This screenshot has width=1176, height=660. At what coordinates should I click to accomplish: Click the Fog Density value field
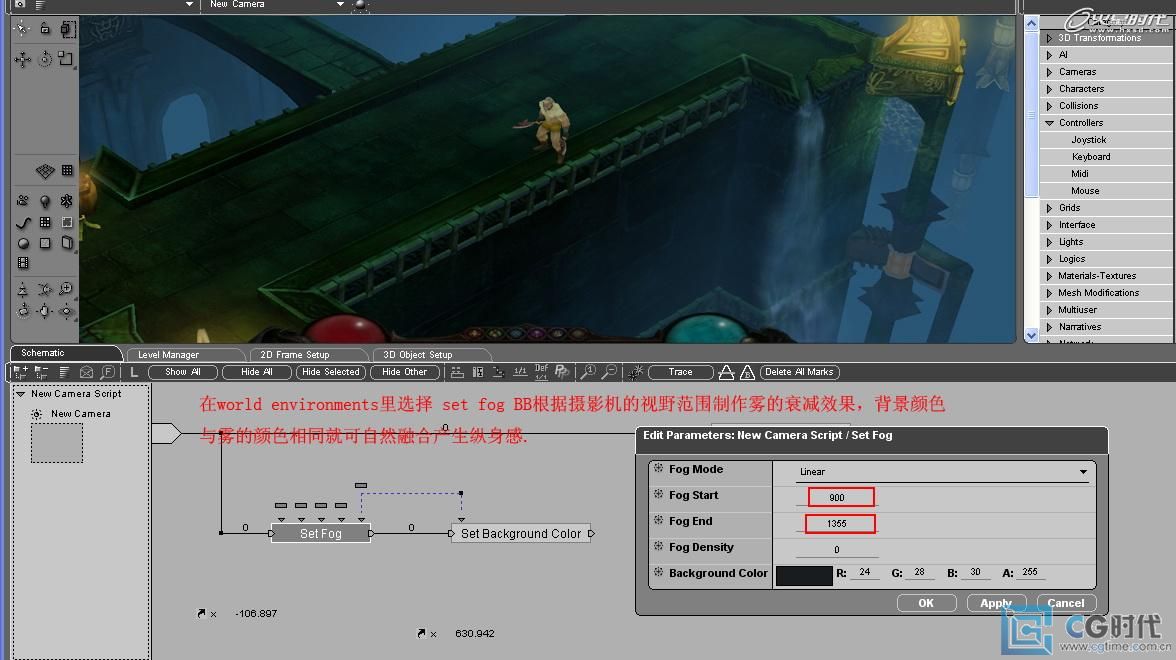[836, 550]
